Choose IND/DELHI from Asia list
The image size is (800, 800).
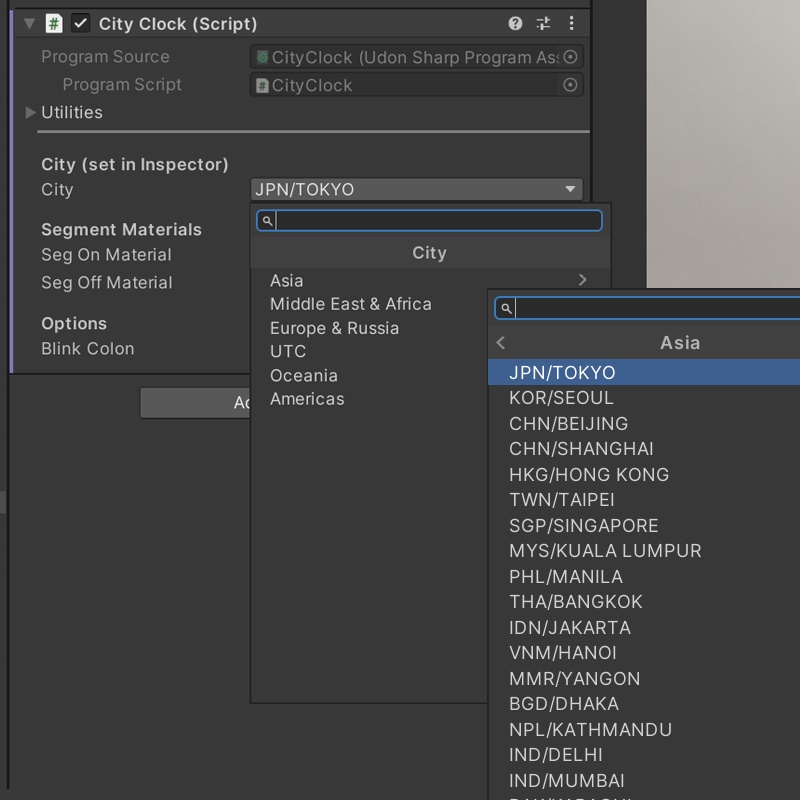(x=644, y=755)
